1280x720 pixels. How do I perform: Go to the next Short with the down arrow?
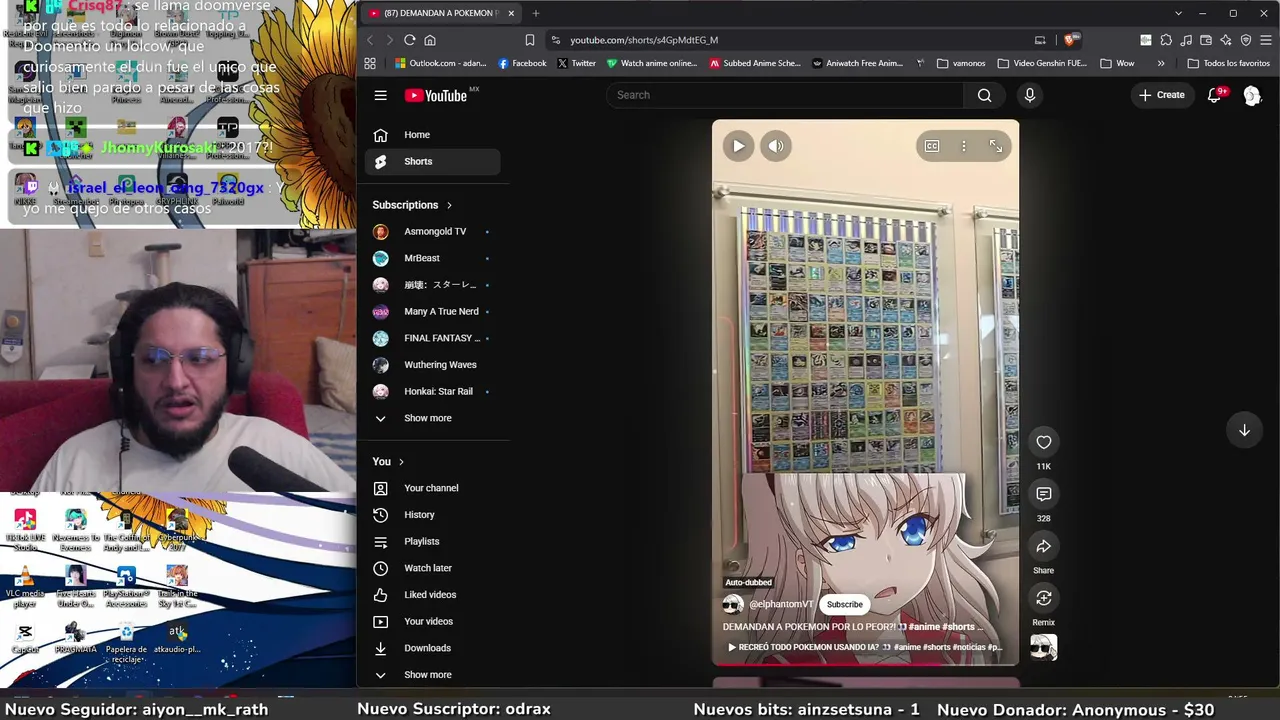1244,430
